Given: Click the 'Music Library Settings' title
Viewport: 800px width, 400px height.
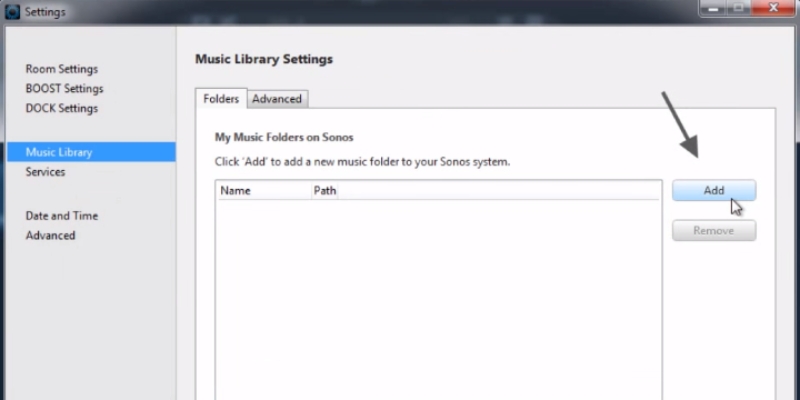Looking at the screenshot, I should click(264, 59).
